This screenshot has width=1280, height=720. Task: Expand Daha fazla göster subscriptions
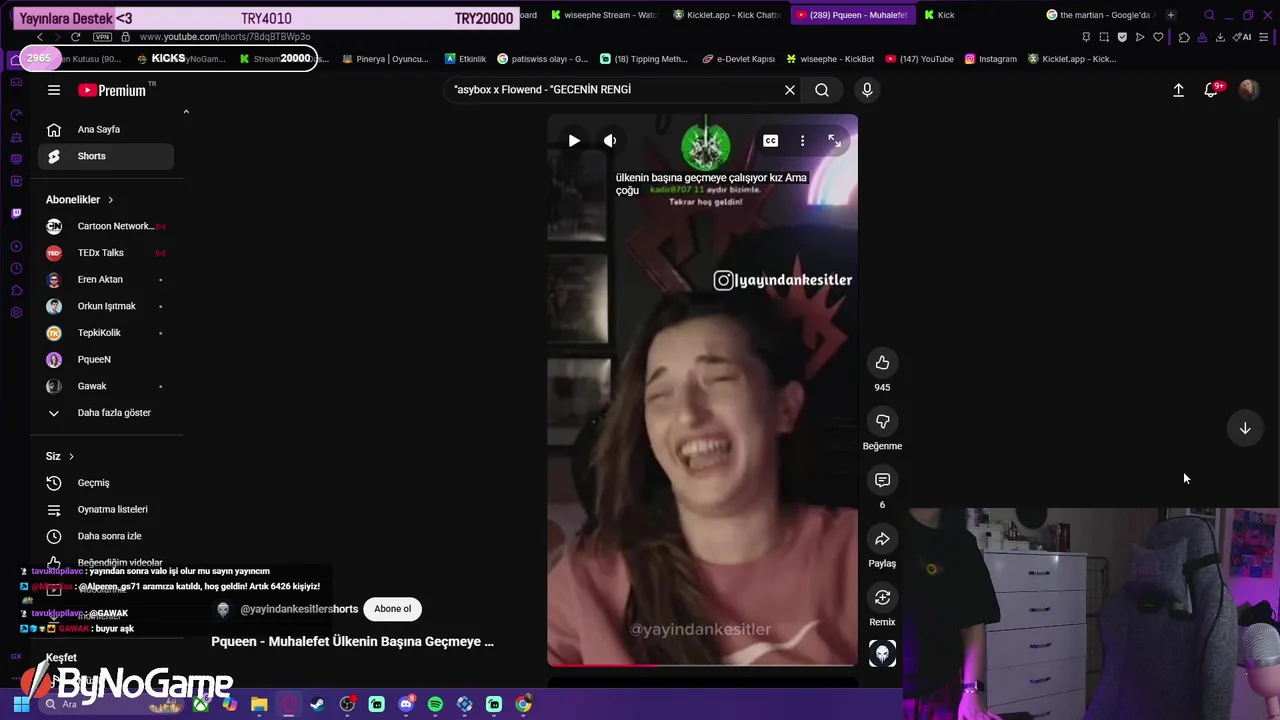pyautogui.click(x=106, y=413)
